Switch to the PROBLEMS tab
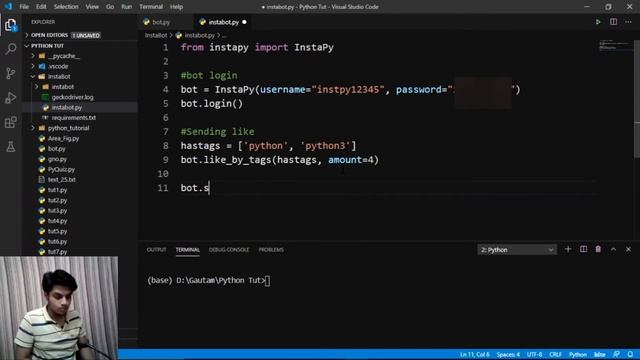This screenshot has height=360, width=640. pyautogui.click(x=271, y=249)
